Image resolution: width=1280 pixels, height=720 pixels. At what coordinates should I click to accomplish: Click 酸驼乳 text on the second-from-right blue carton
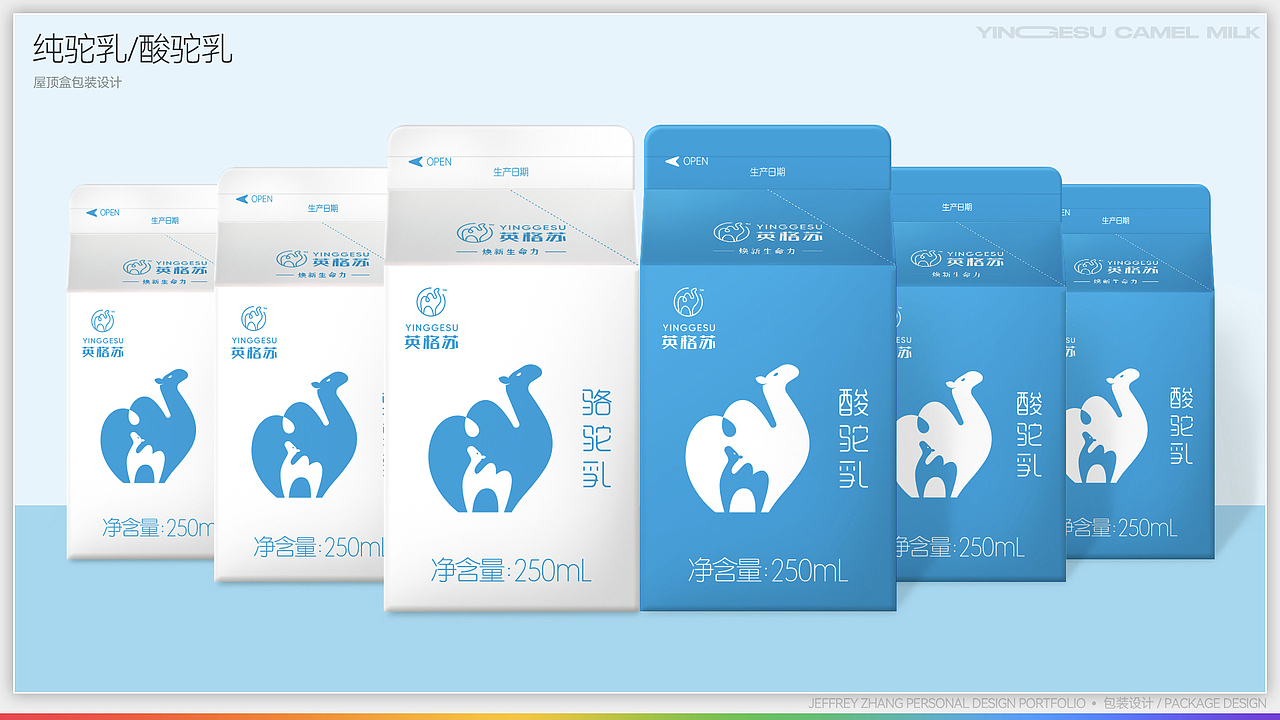(x=1030, y=434)
